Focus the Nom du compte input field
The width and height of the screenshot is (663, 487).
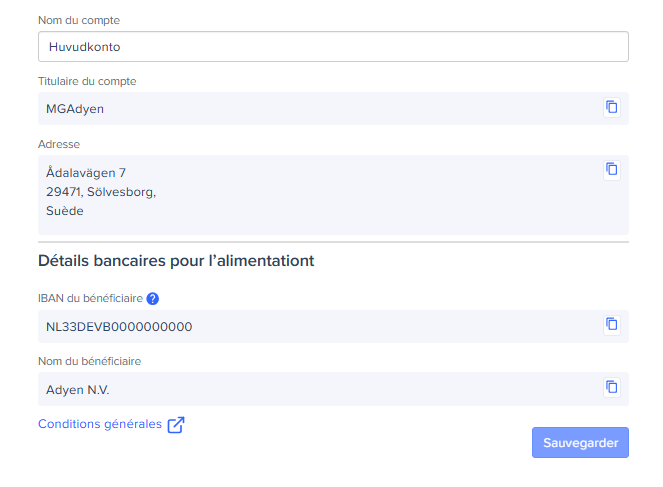tap(333, 46)
